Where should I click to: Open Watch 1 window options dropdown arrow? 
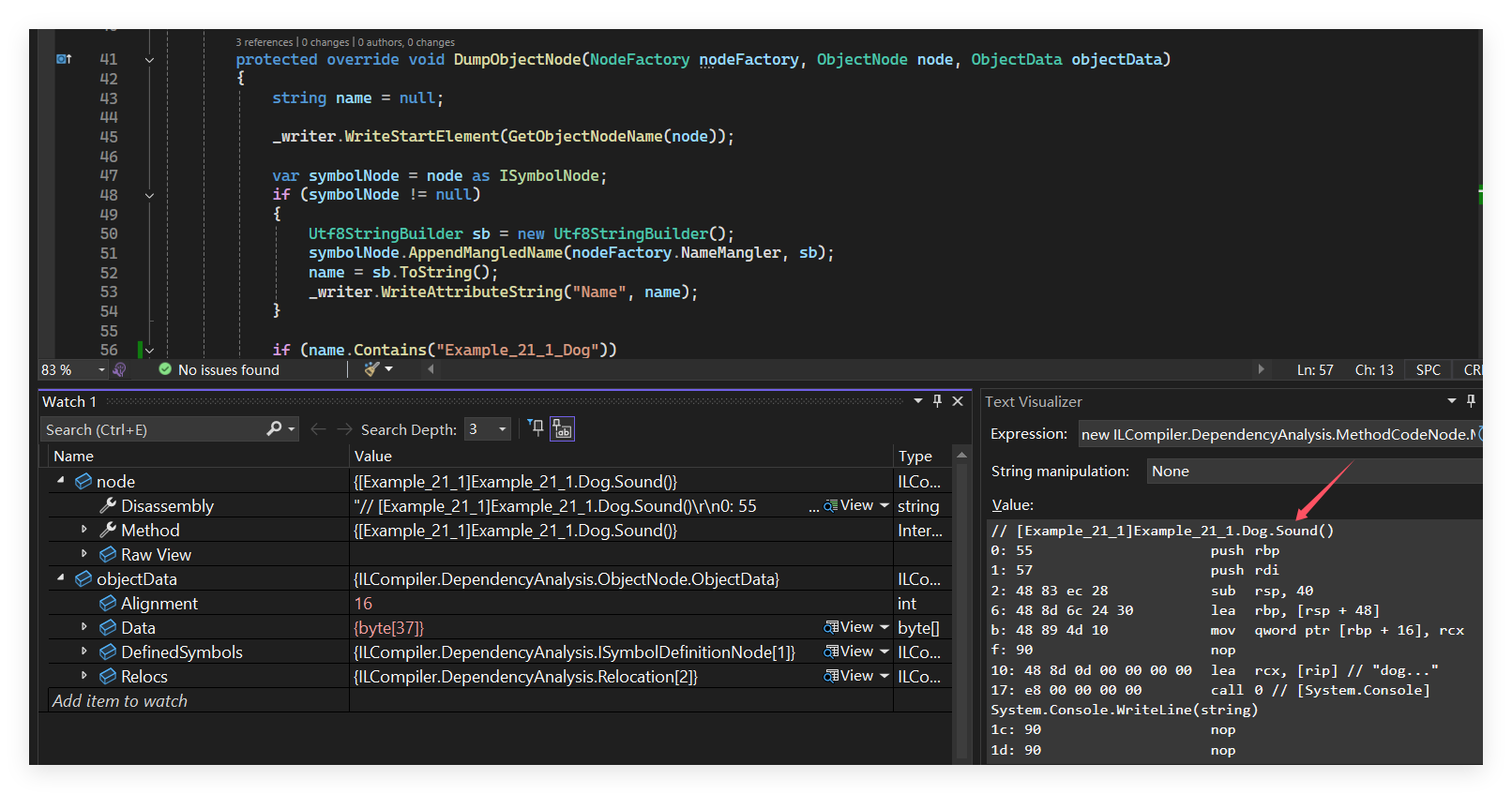coord(918,401)
